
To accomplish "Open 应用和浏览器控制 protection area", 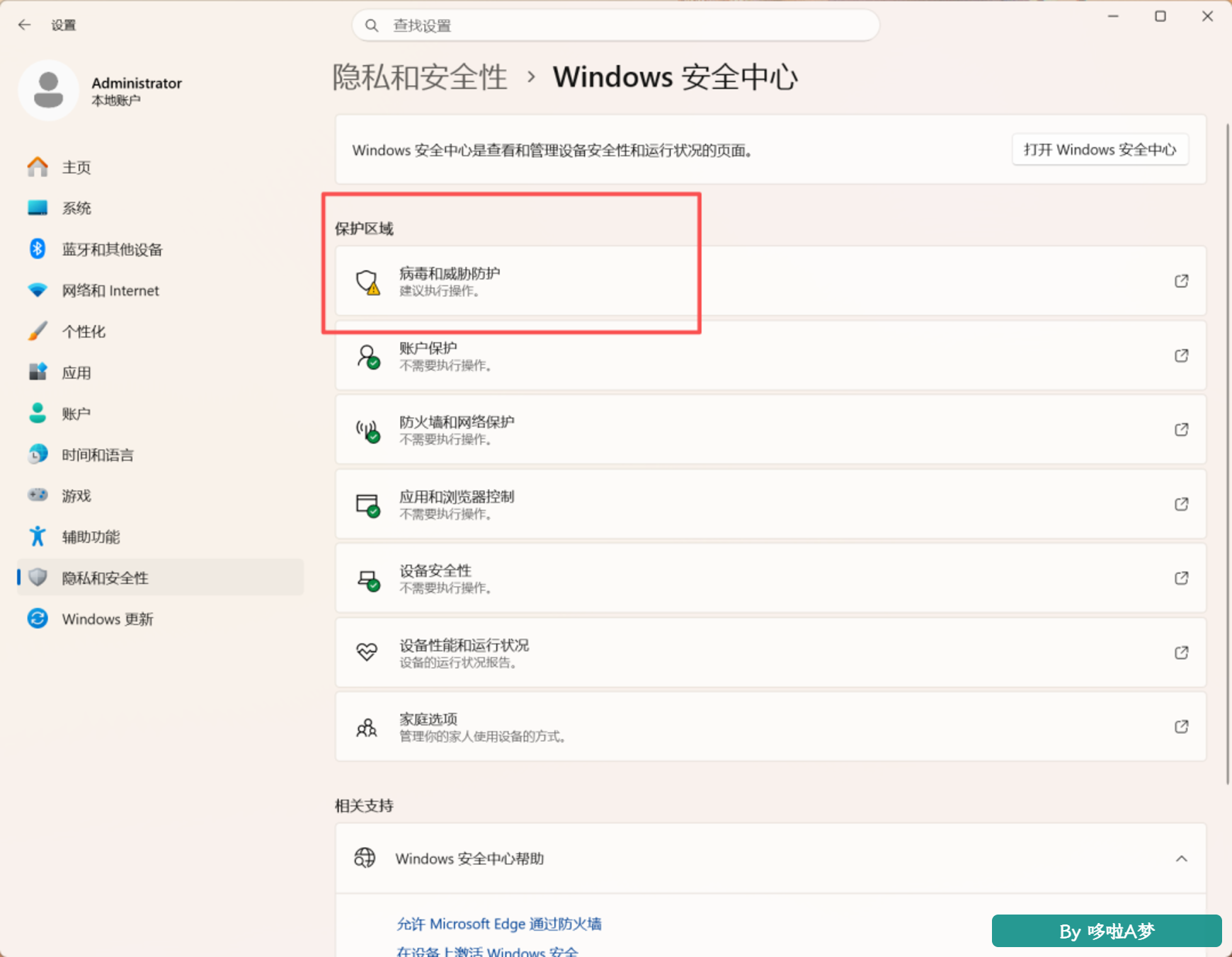I will click(770, 504).
